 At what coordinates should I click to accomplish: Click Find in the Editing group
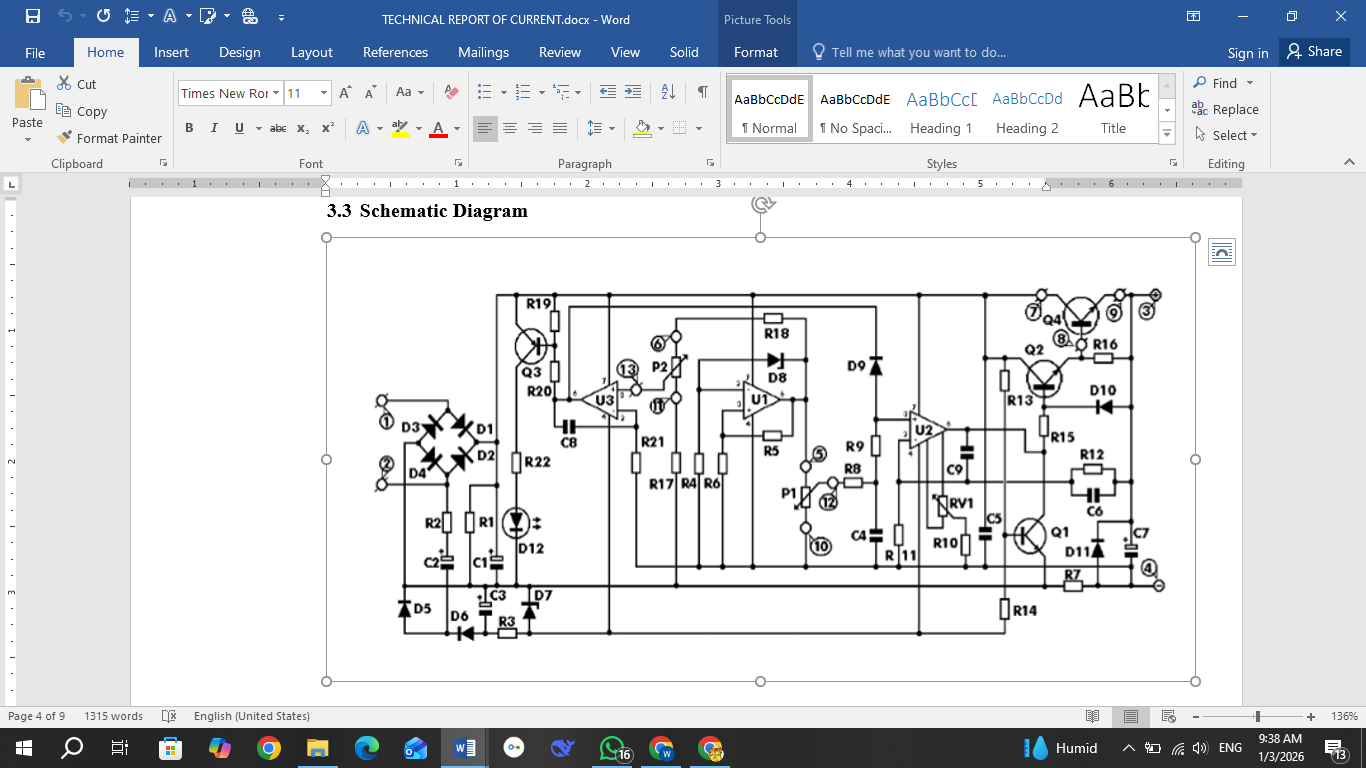click(1216, 83)
